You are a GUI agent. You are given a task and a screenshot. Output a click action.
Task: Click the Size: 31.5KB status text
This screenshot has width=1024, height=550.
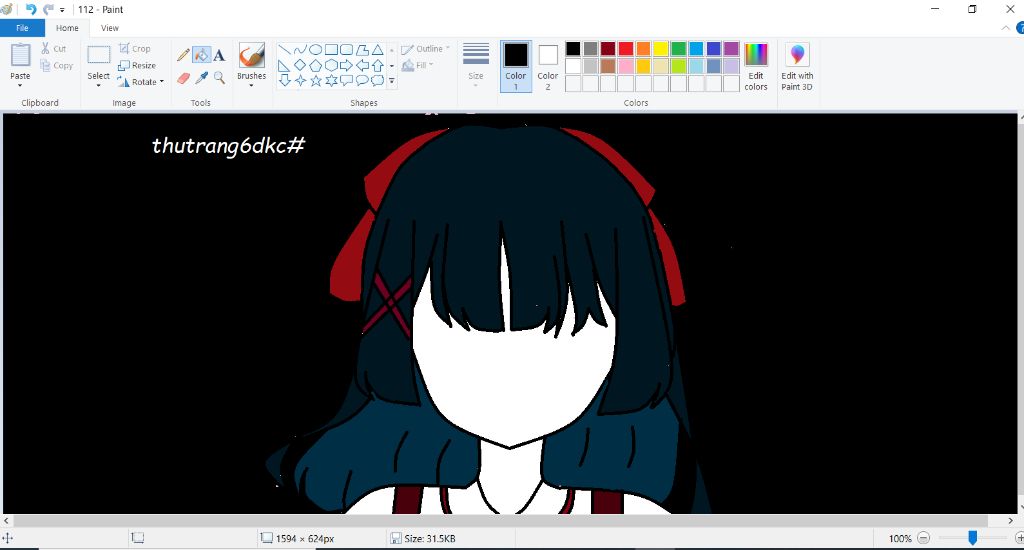[430, 539]
